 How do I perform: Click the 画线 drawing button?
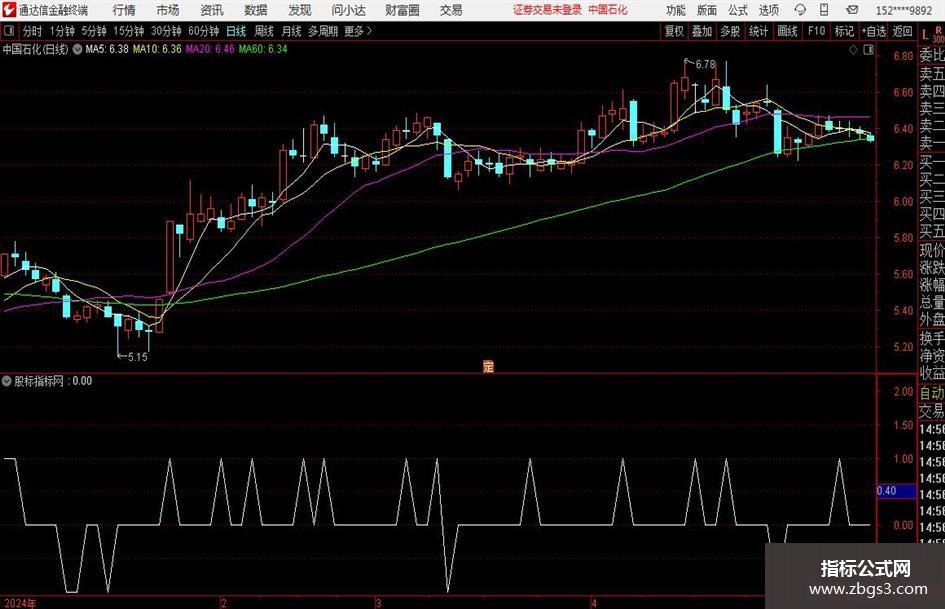(x=787, y=31)
